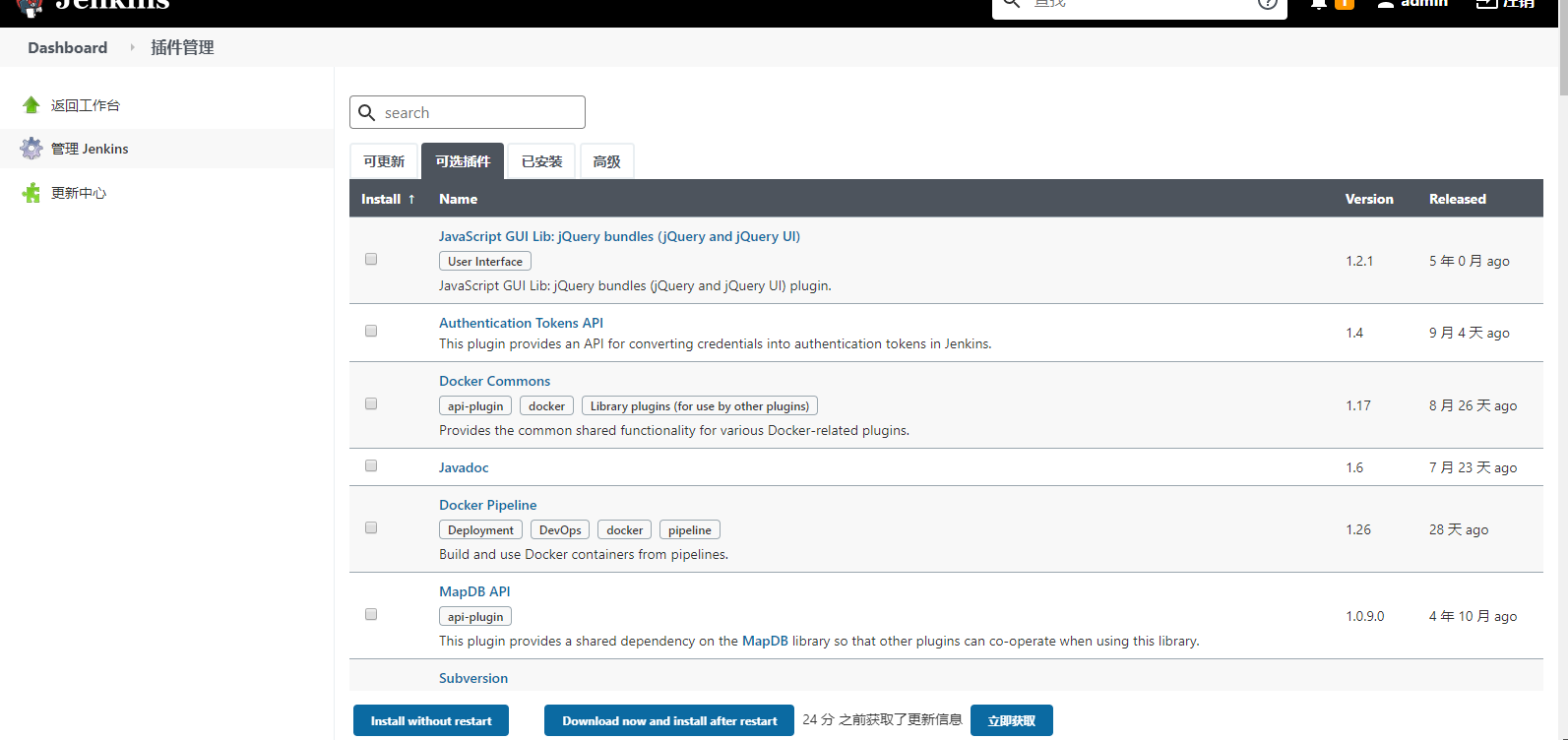Go to the 高级 tab
The width and height of the screenshot is (1568, 740).
click(x=607, y=161)
